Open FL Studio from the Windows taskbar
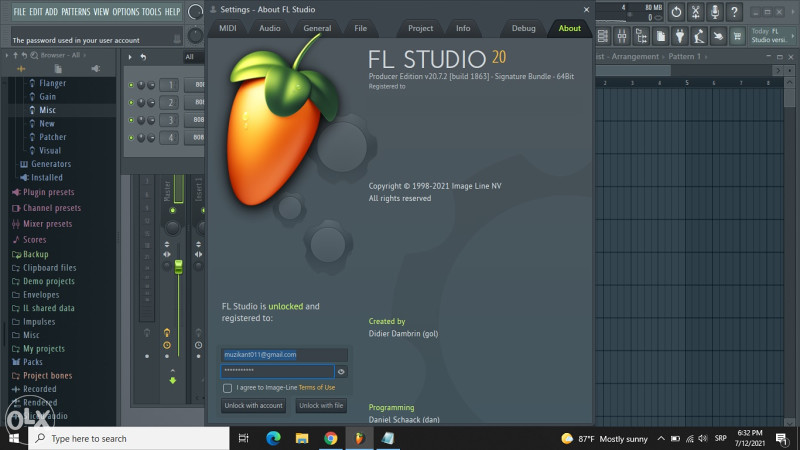The height and width of the screenshot is (450, 800). coord(359,438)
